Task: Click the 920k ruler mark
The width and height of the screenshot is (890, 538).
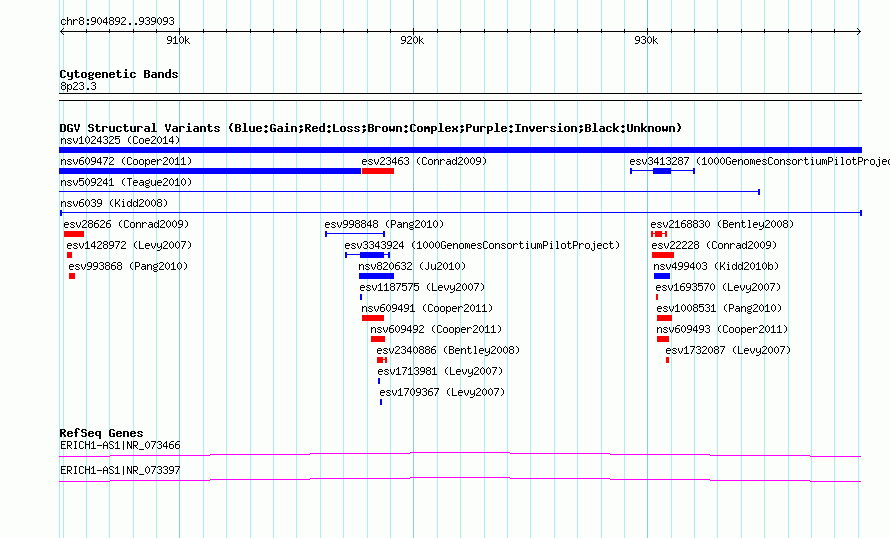Action: pos(412,40)
